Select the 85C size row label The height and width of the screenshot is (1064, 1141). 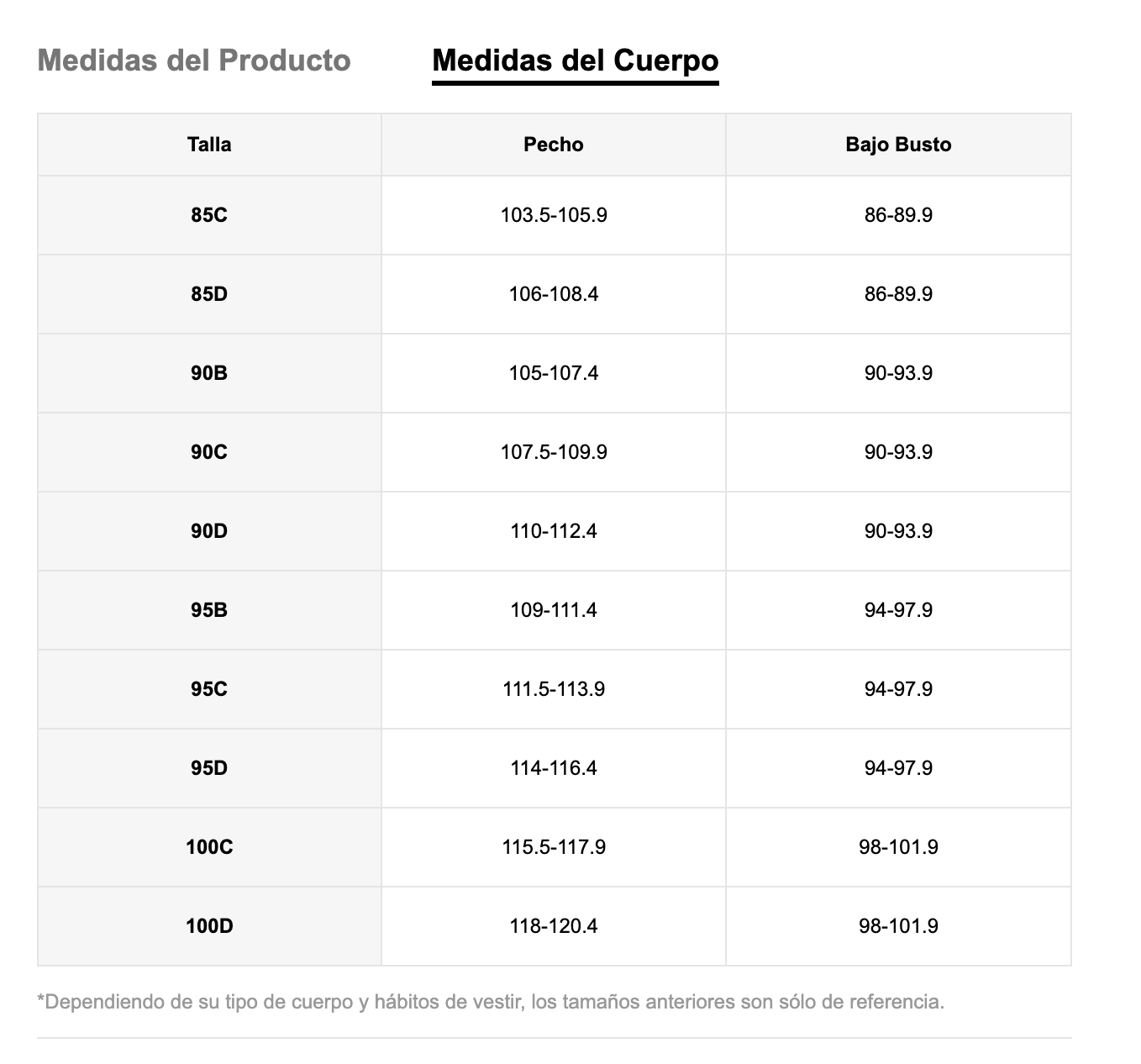click(209, 215)
